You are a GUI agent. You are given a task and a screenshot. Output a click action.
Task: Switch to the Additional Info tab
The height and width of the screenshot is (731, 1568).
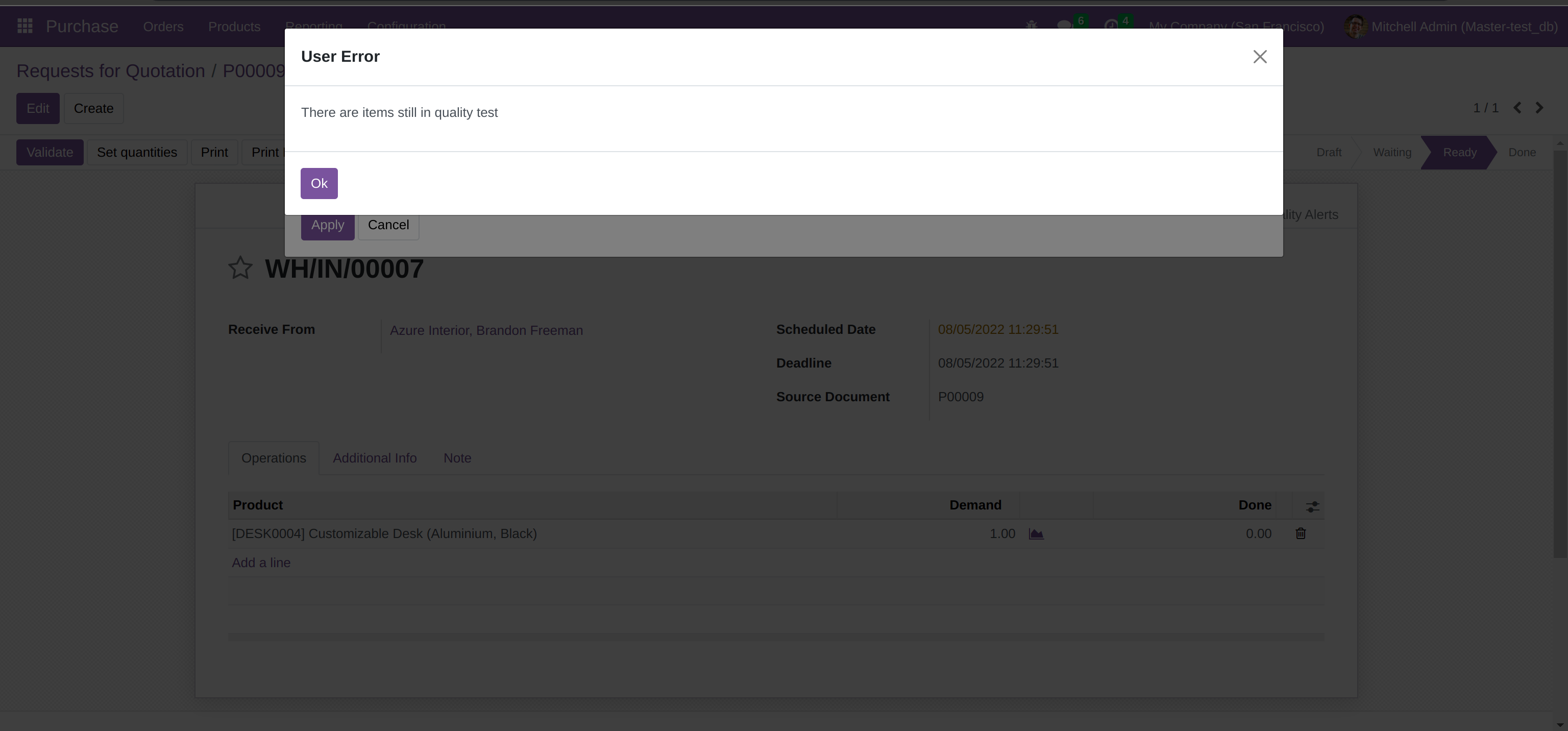tap(374, 458)
